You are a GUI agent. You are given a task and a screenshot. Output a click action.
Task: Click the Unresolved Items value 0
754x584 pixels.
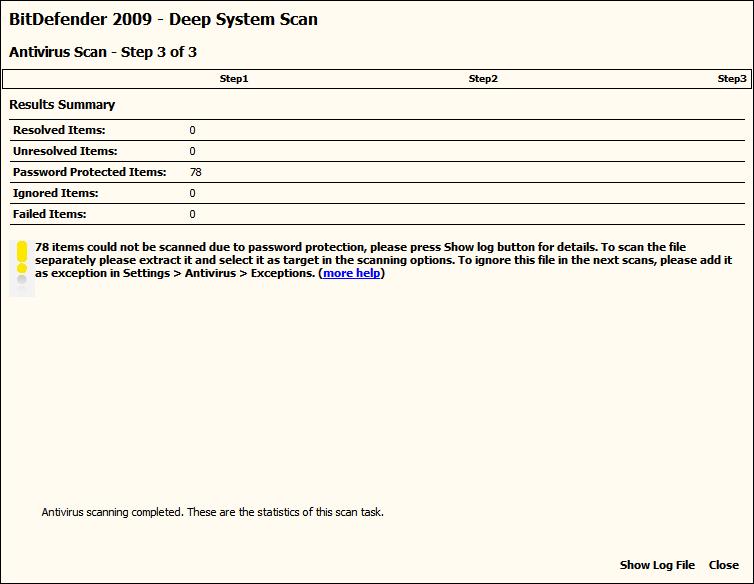(192, 152)
